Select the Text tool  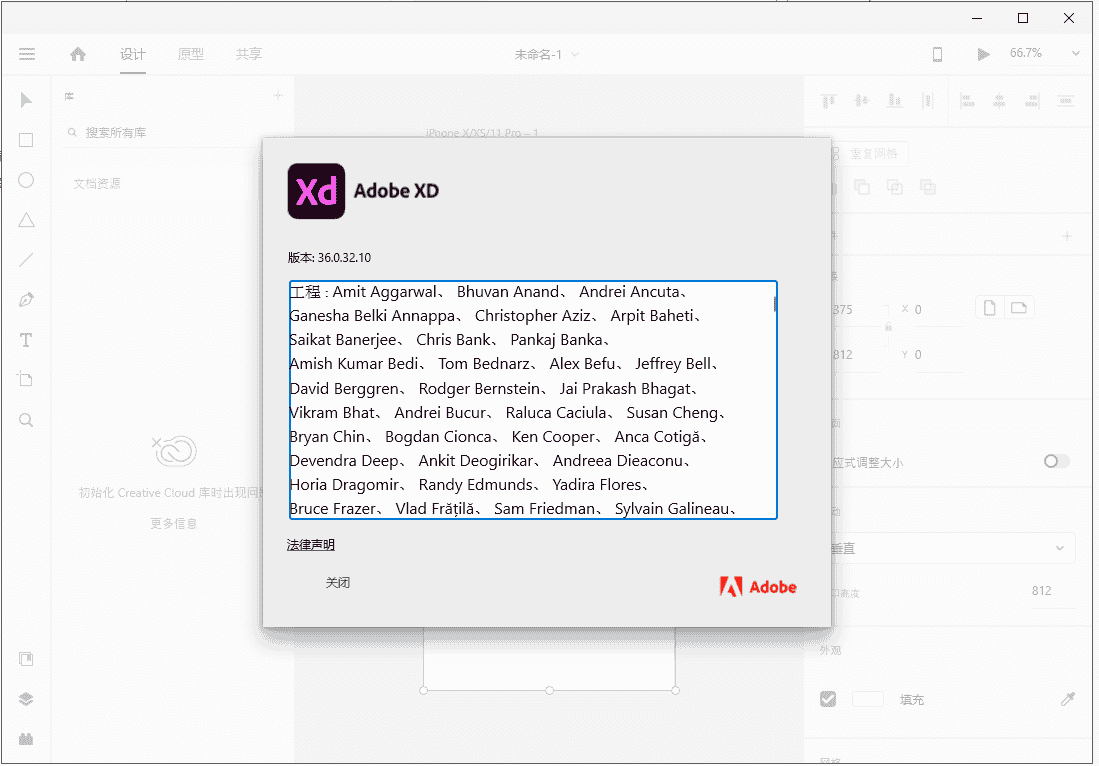point(27,340)
